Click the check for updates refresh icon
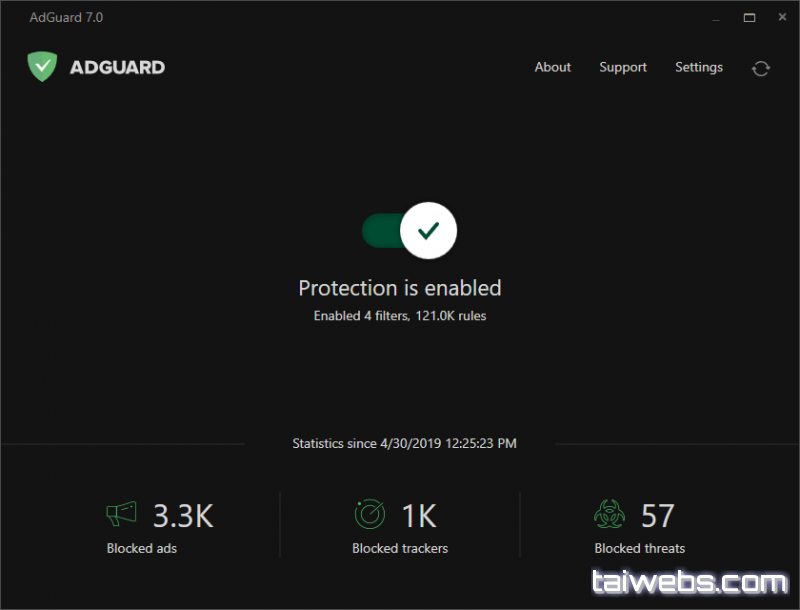 (761, 68)
